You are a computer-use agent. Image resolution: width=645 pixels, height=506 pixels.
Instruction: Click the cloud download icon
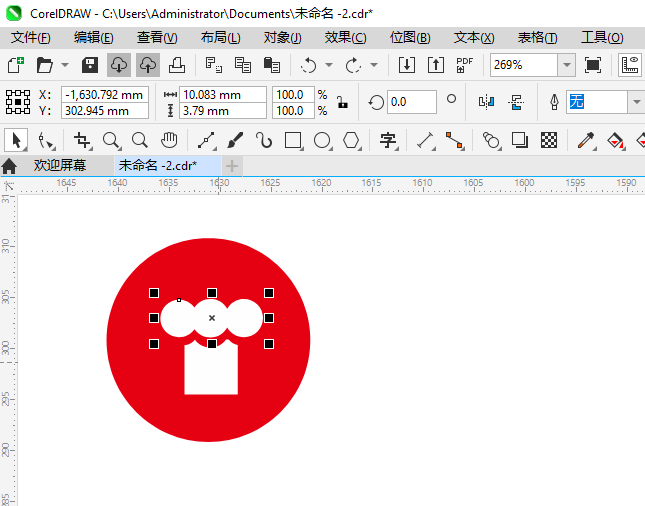(119, 65)
